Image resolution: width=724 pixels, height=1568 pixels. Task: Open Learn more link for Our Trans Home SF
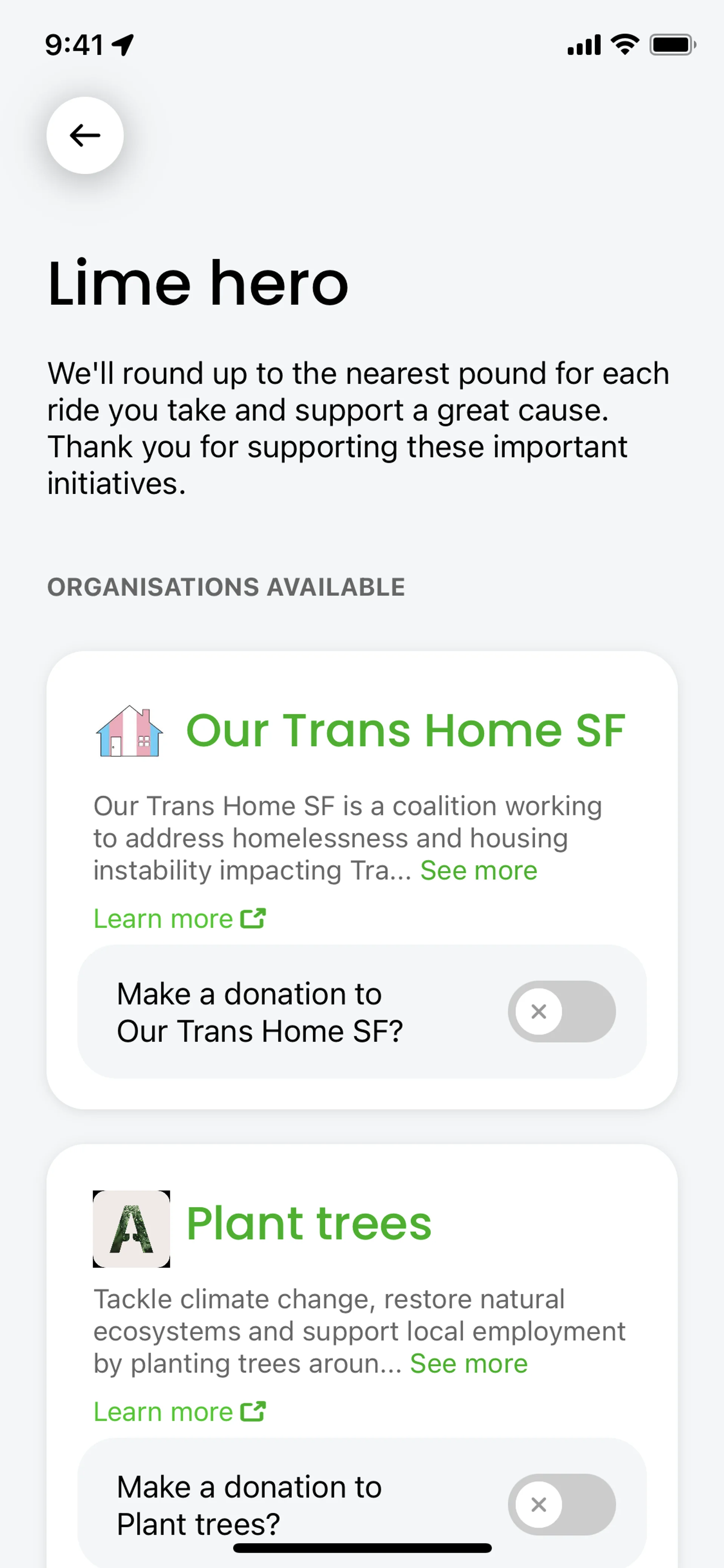164,918
